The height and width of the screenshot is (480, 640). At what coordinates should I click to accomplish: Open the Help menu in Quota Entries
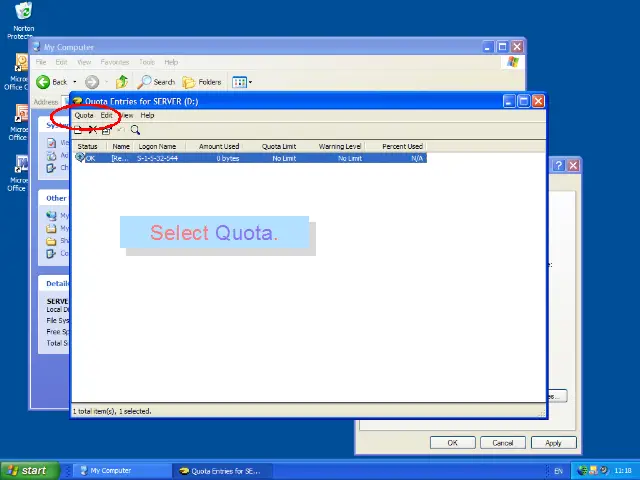pyautogui.click(x=147, y=116)
